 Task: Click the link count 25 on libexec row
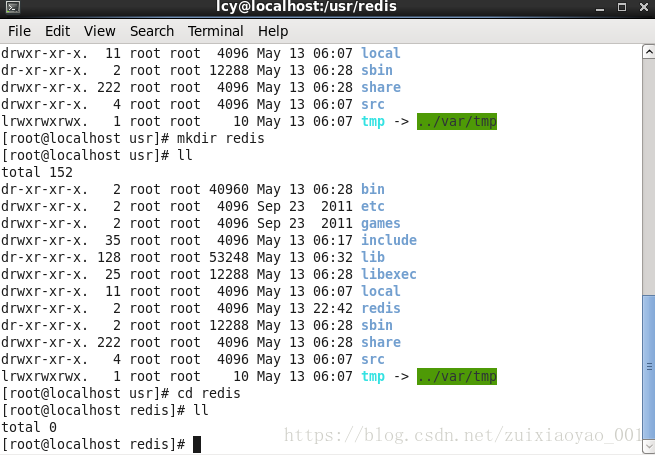click(x=113, y=274)
